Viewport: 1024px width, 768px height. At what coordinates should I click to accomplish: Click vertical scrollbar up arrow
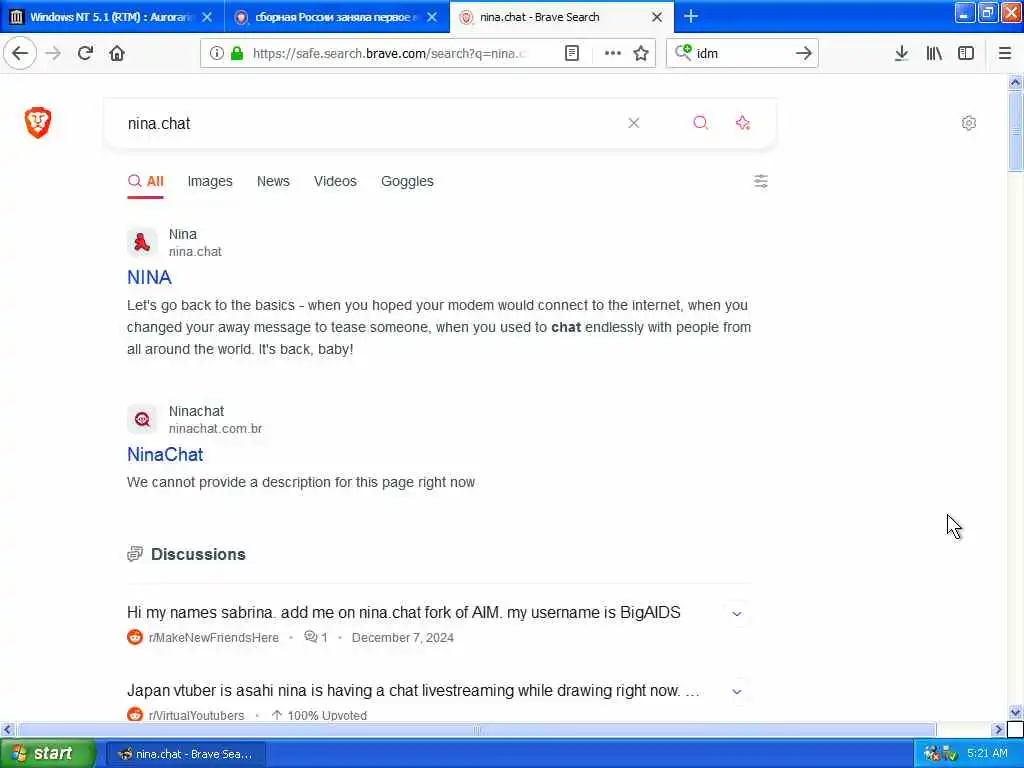(x=1015, y=82)
